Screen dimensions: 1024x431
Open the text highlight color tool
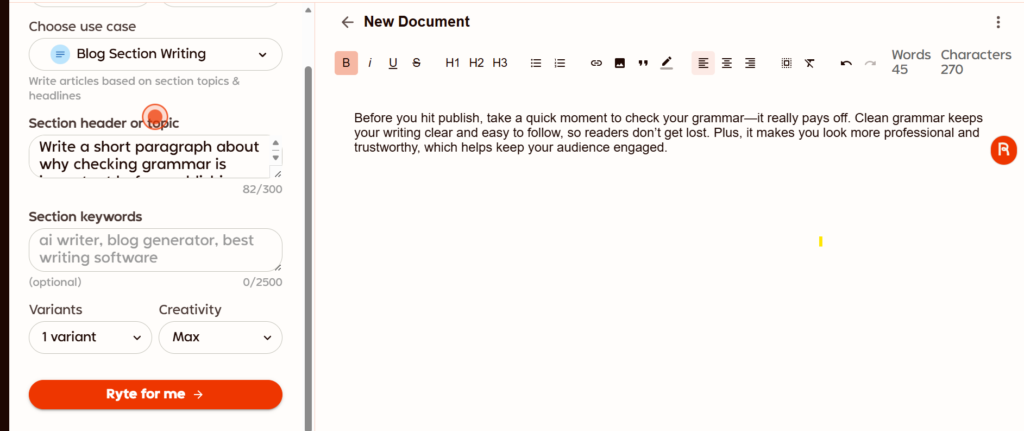pos(667,63)
